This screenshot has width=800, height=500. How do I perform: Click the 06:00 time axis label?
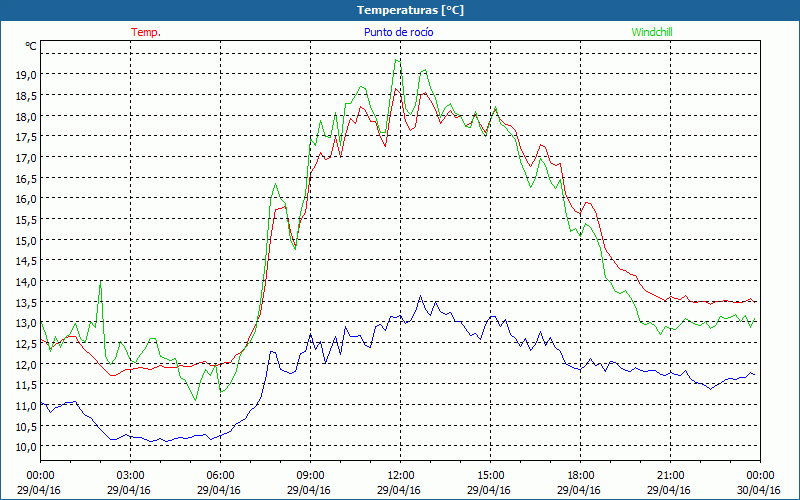coord(220,476)
